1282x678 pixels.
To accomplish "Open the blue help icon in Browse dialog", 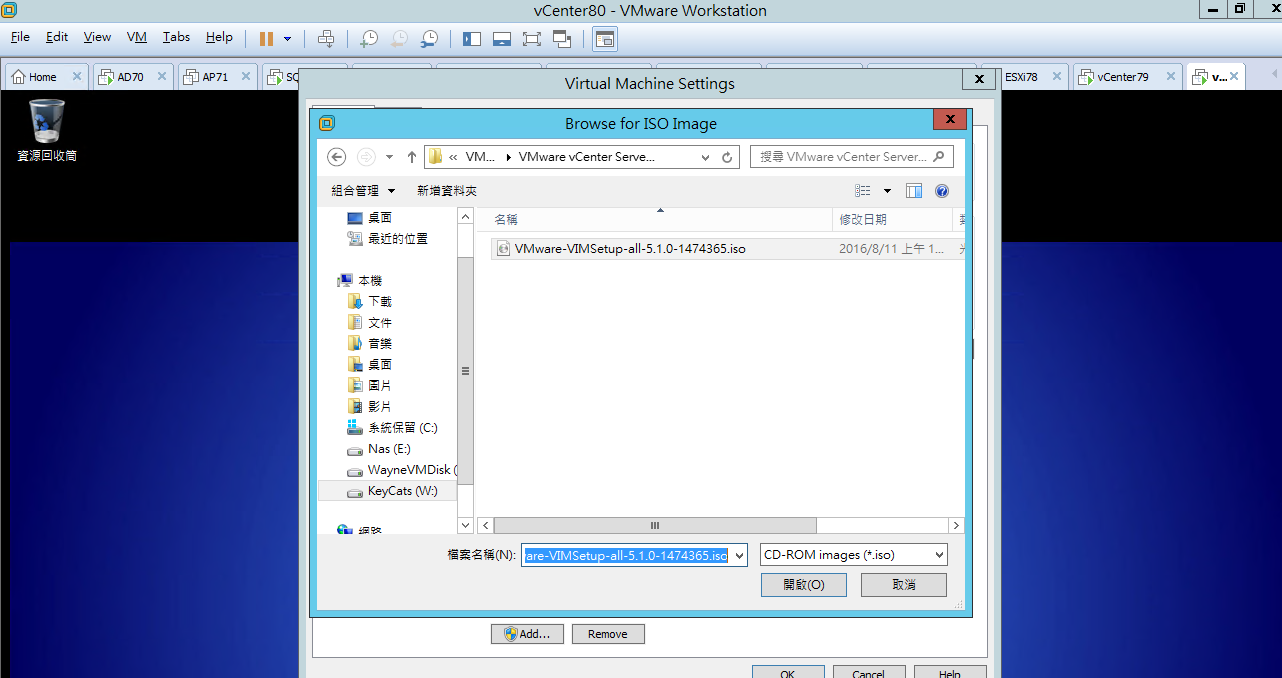I will [x=941, y=191].
